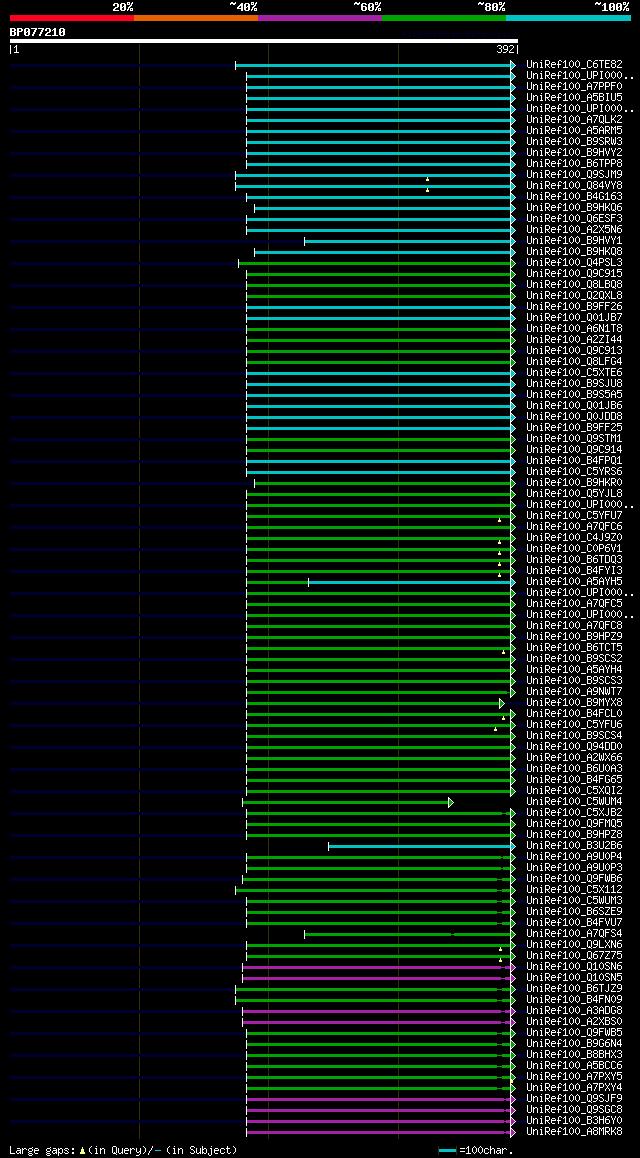Select the BP077210 query title

(38, 32)
